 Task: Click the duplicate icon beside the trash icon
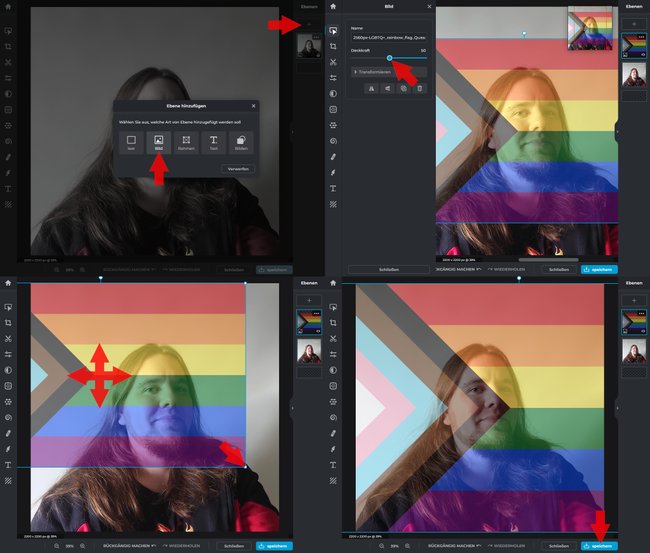click(x=403, y=88)
